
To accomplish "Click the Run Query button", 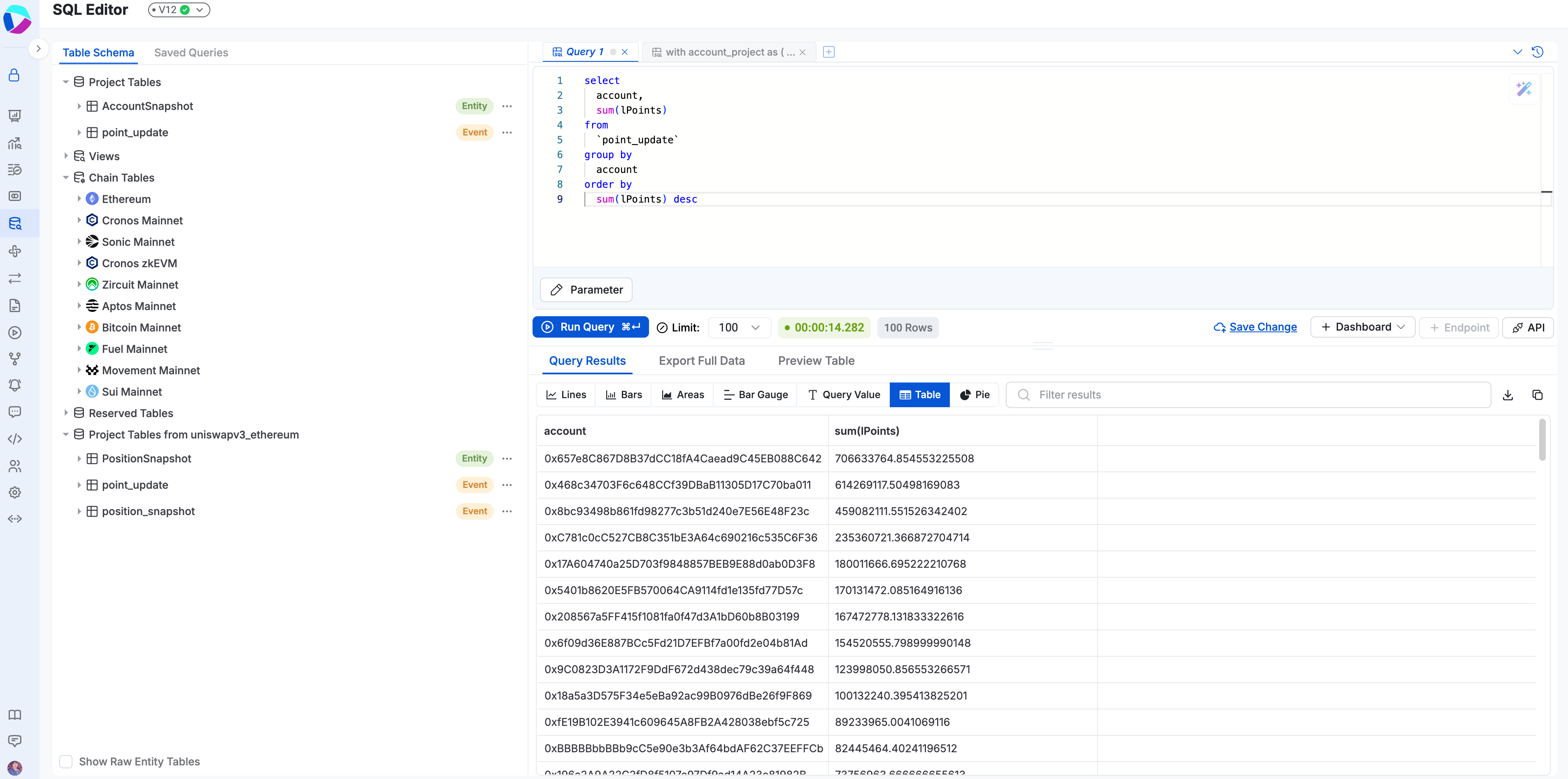I will click(590, 327).
